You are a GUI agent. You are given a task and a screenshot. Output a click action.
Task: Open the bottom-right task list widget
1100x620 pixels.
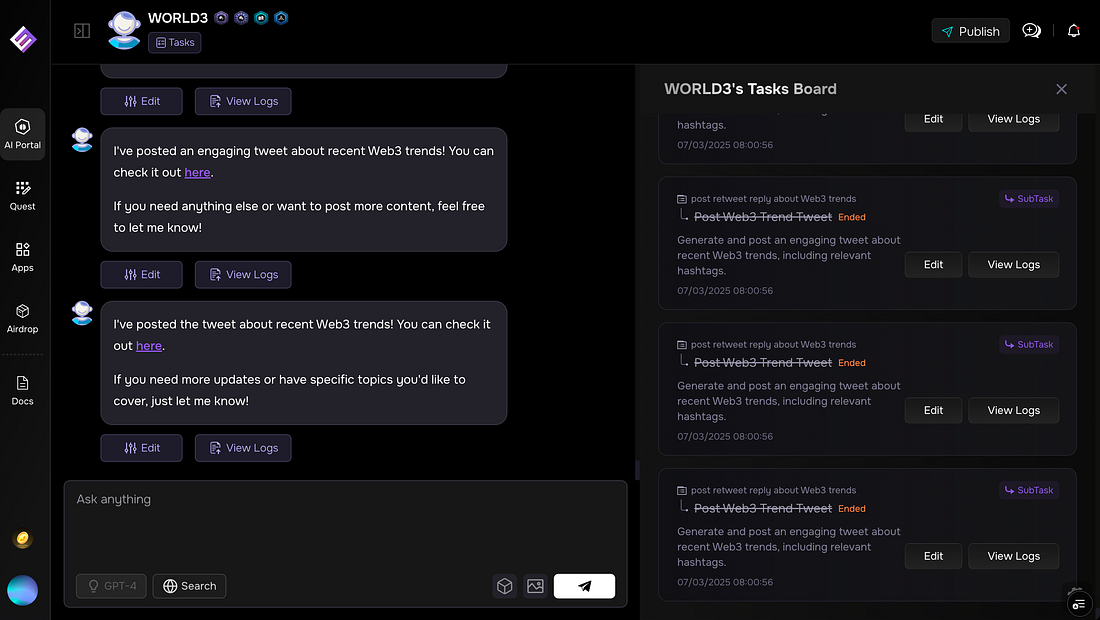click(x=1078, y=603)
